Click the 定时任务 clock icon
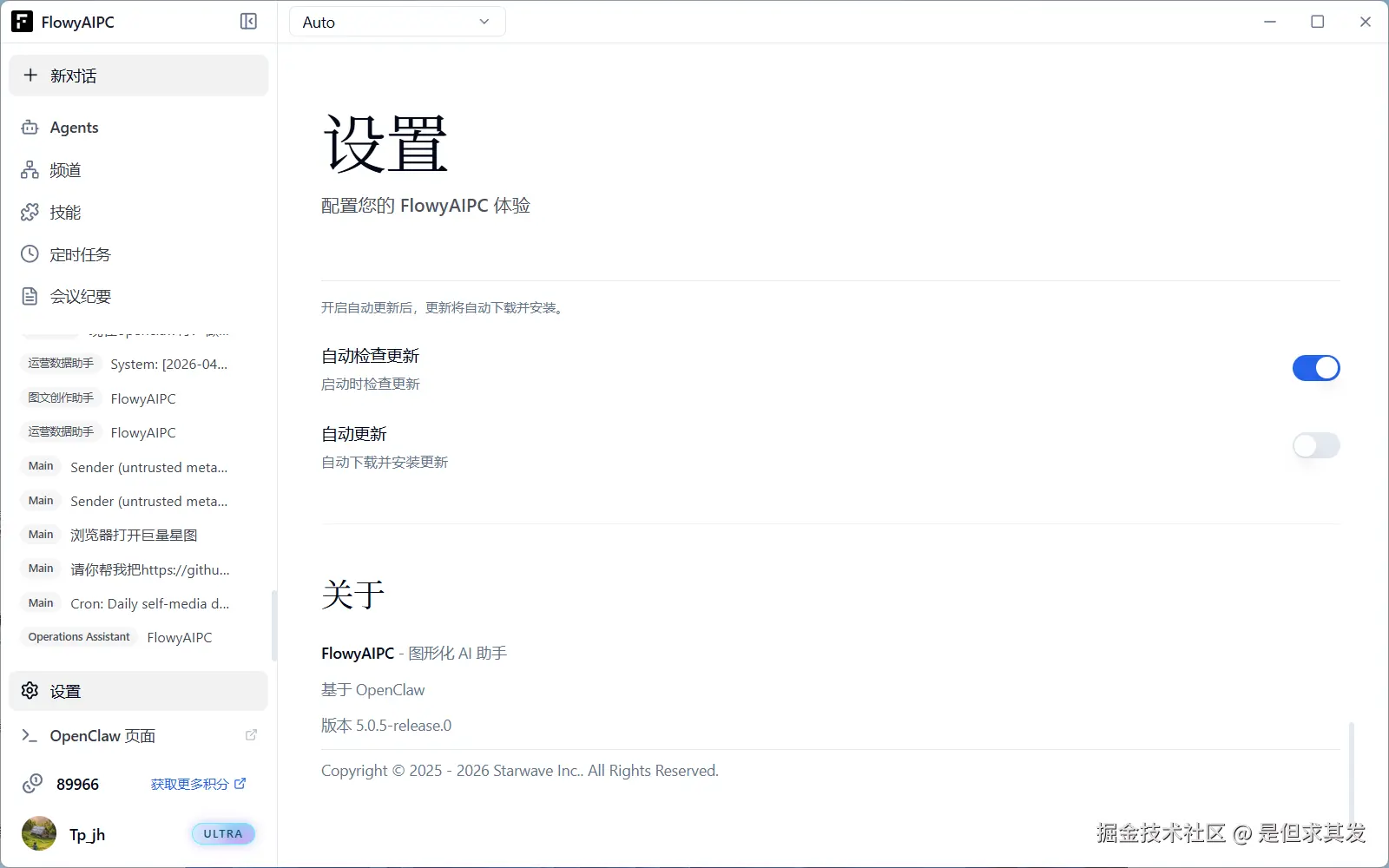 click(30, 254)
